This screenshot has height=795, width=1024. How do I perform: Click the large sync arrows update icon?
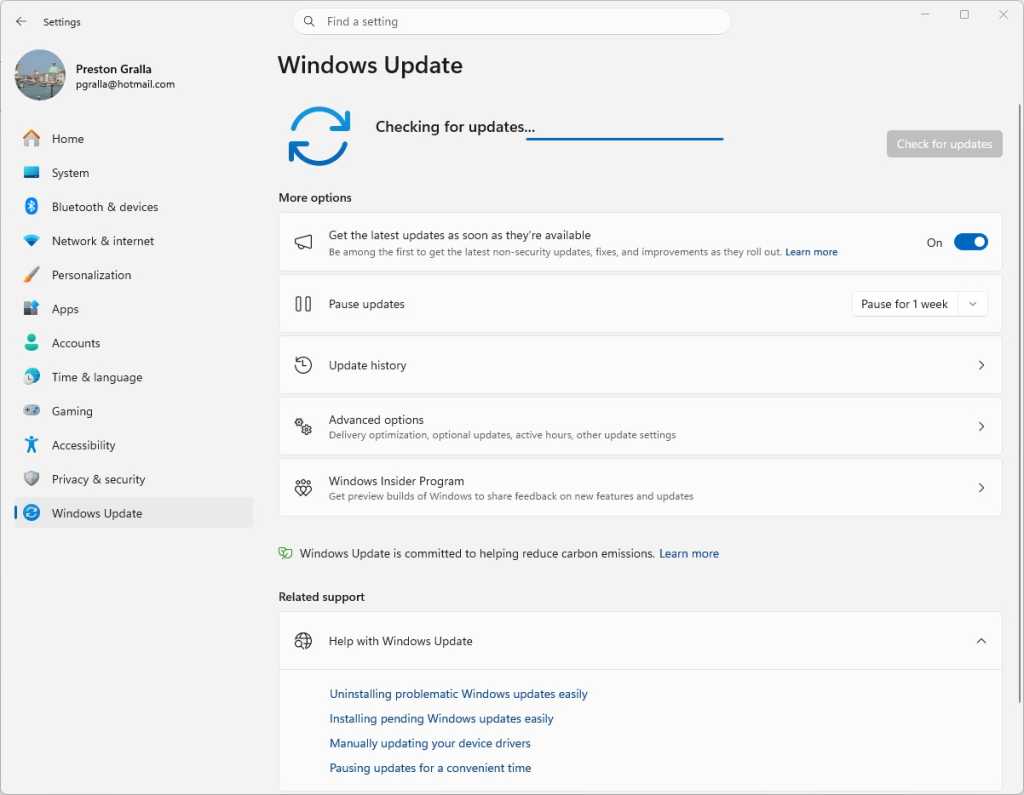(x=319, y=136)
